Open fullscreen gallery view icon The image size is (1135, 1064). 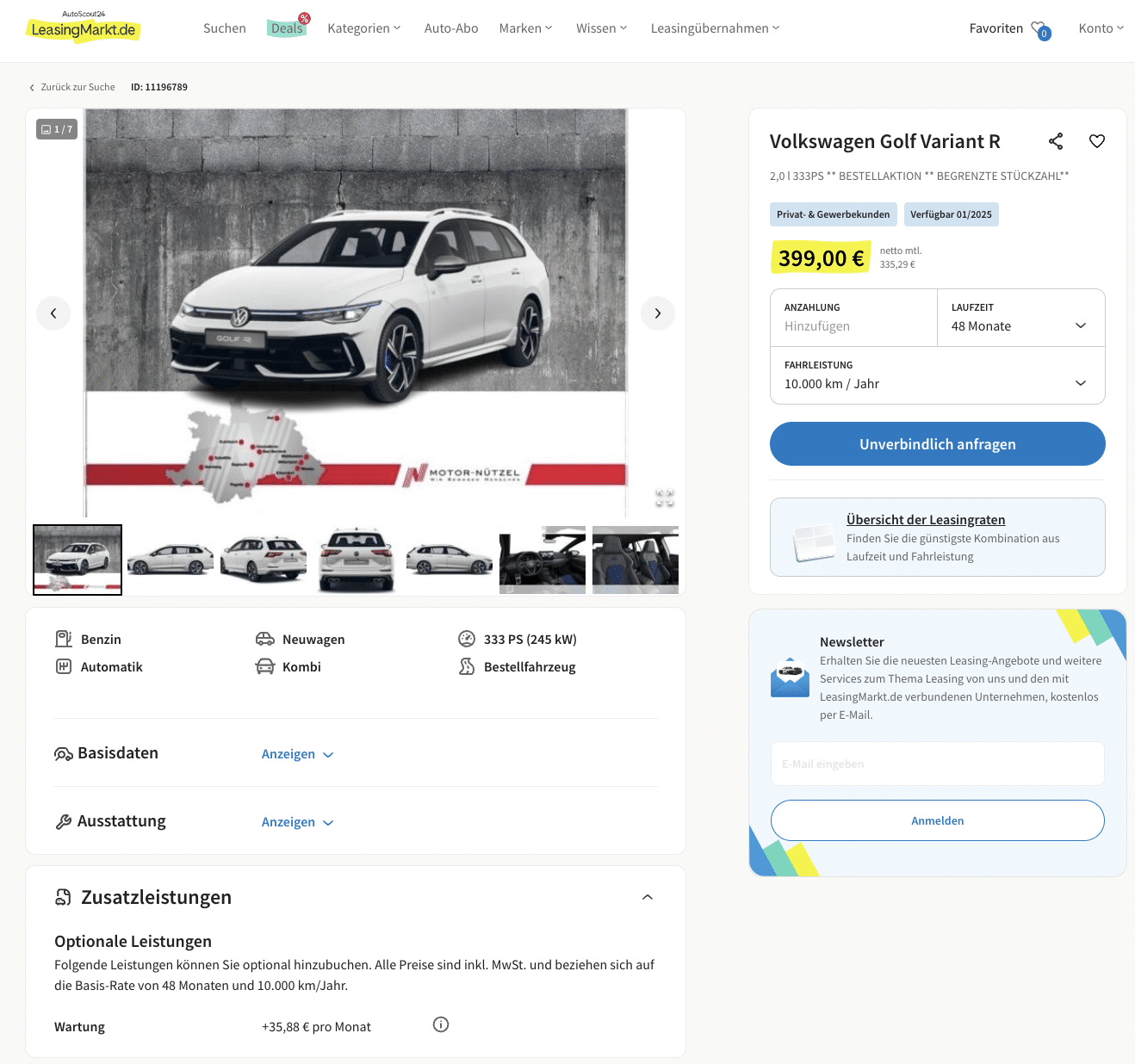point(664,498)
